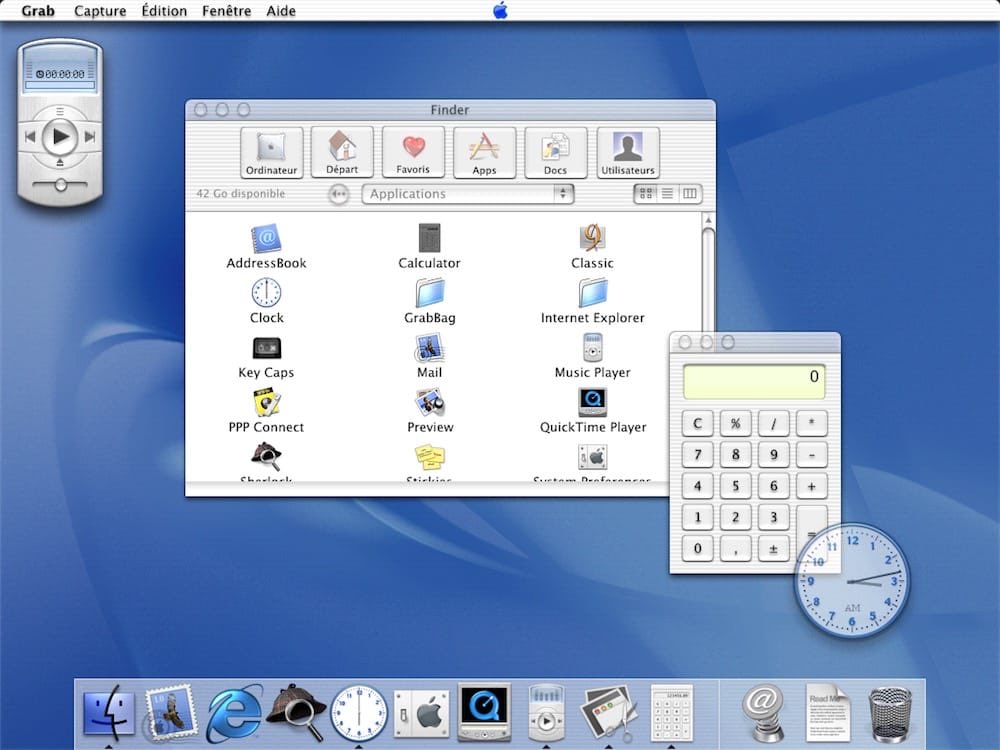Expand the Applications path dropdown
This screenshot has width=1000, height=750.
pos(467,194)
